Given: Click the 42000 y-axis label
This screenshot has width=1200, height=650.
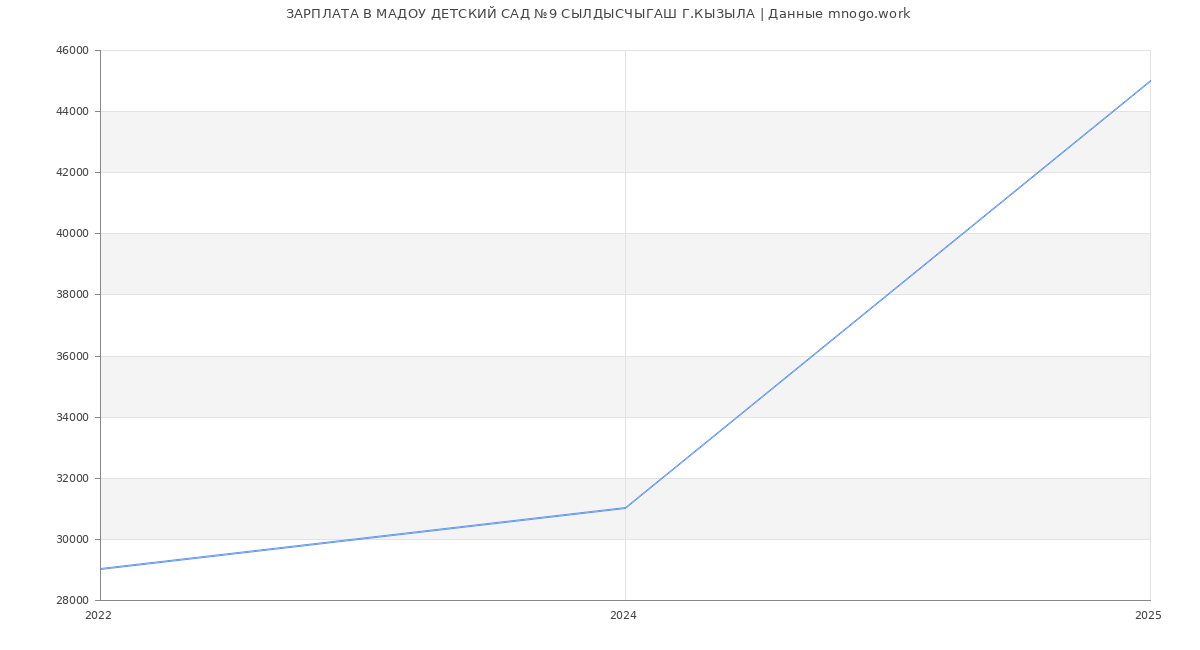Looking at the screenshot, I should [x=73, y=173].
